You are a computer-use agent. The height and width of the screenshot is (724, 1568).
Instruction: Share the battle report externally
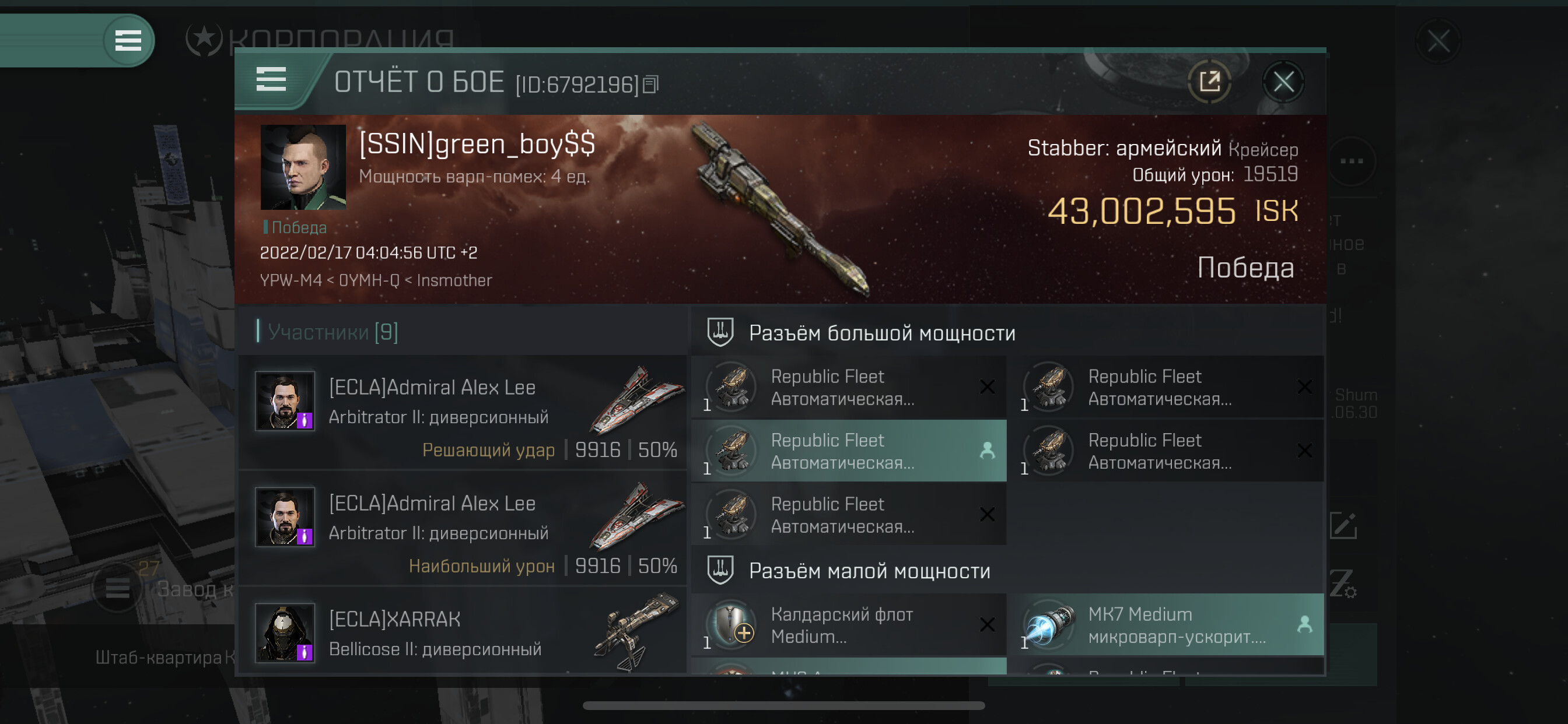(1209, 82)
